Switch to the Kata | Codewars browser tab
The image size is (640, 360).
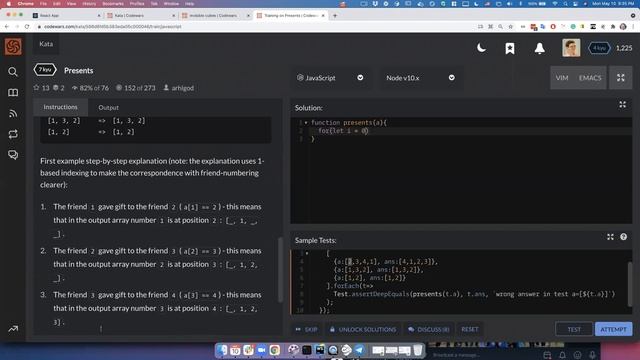[140, 16]
